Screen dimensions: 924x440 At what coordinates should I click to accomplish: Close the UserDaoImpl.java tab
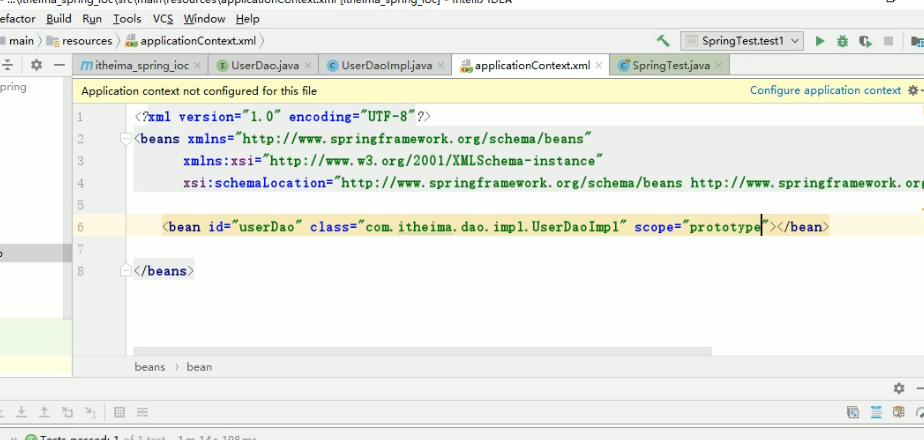pyautogui.click(x=442, y=65)
